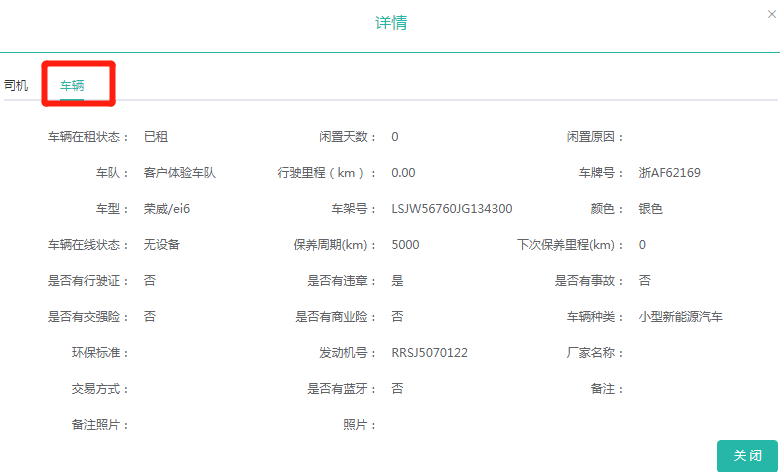Click the online status value 无设备

(162, 245)
